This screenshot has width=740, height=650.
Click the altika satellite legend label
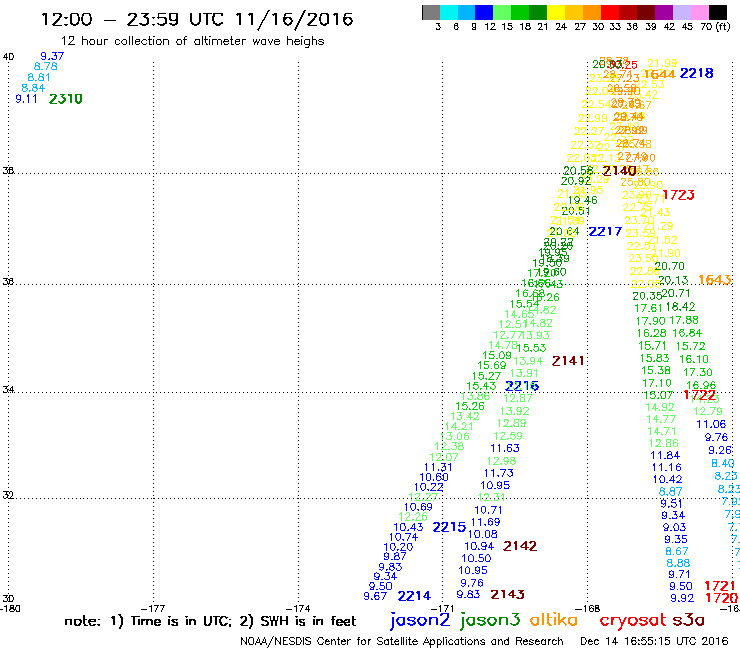pyautogui.click(x=554, y=619)
